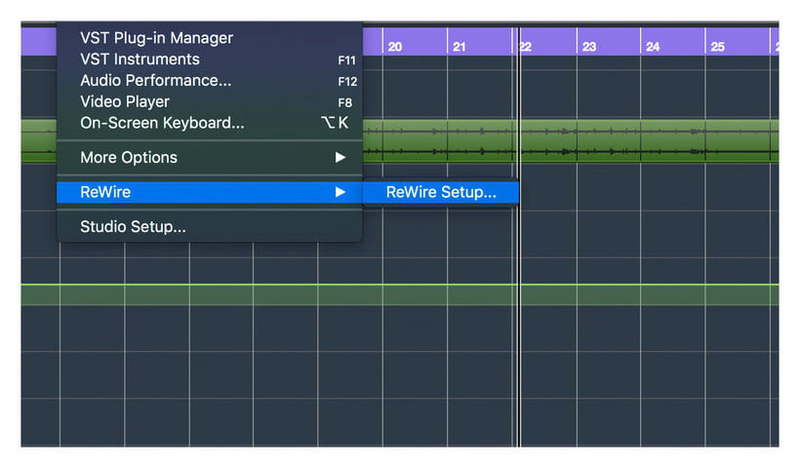Select Audio Performance... menu item
Screen dimensions: 800x468
209,81
